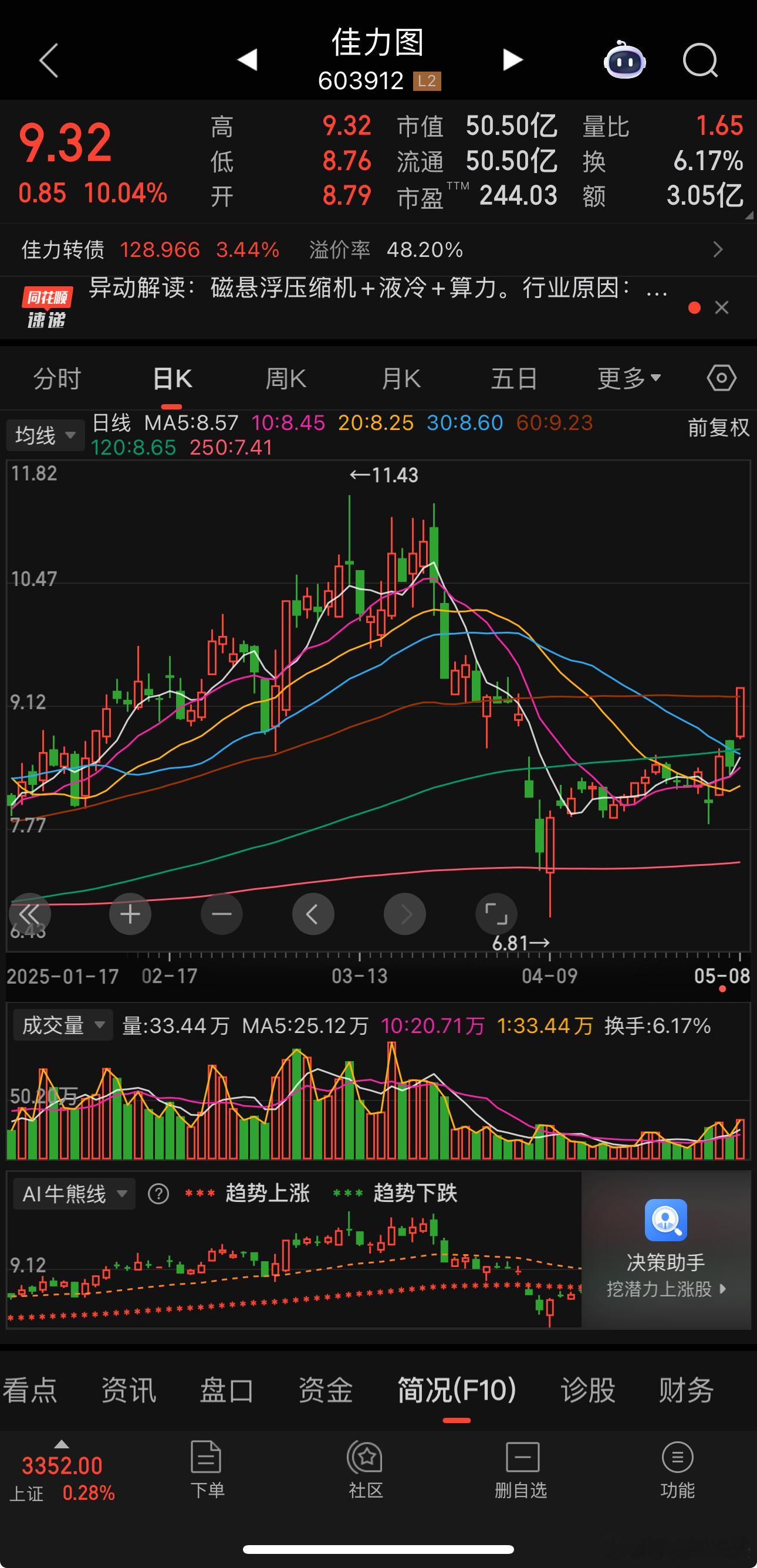Close the 异动解读 news banner

tap(722, 308)
